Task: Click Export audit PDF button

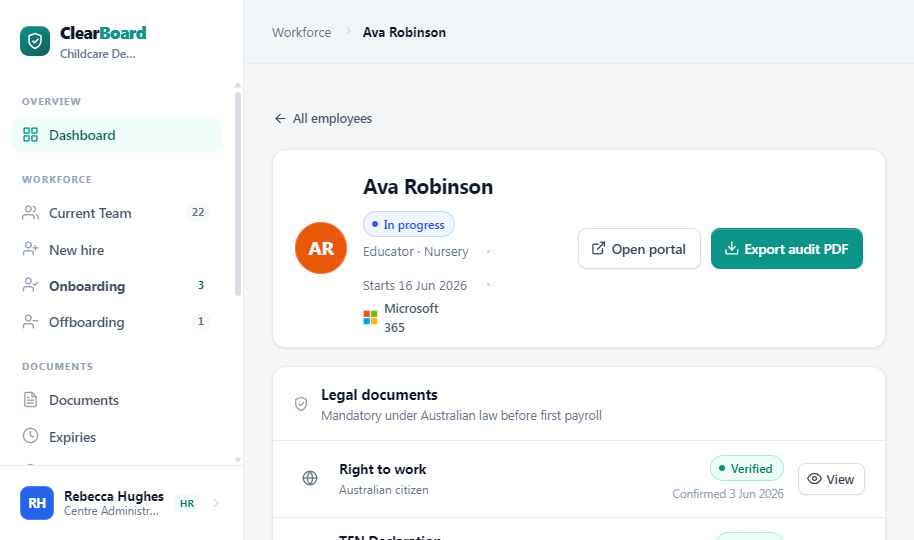Action: point(787,248)
